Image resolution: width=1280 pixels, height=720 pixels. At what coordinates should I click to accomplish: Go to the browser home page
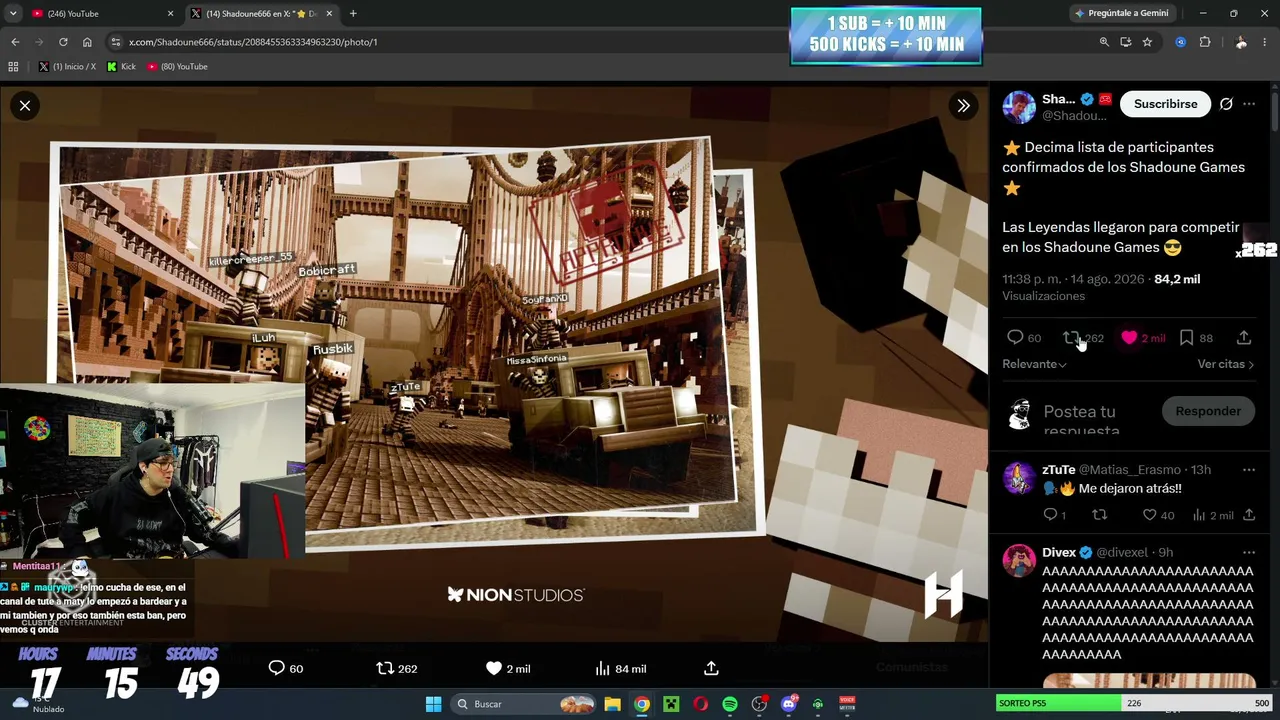click(87, 42)
